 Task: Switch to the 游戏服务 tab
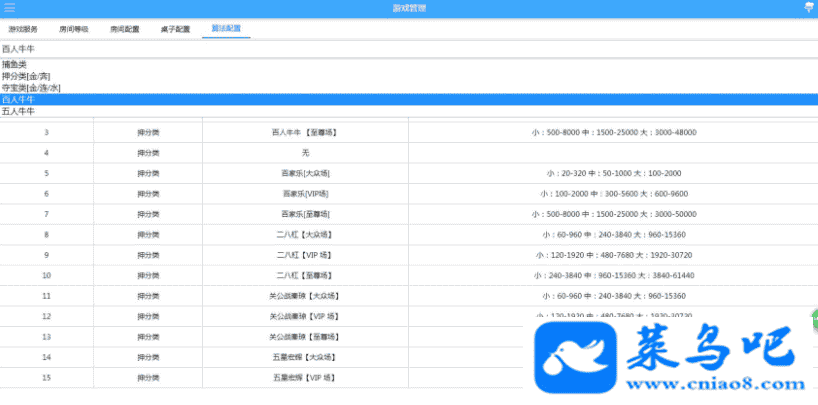23,29
